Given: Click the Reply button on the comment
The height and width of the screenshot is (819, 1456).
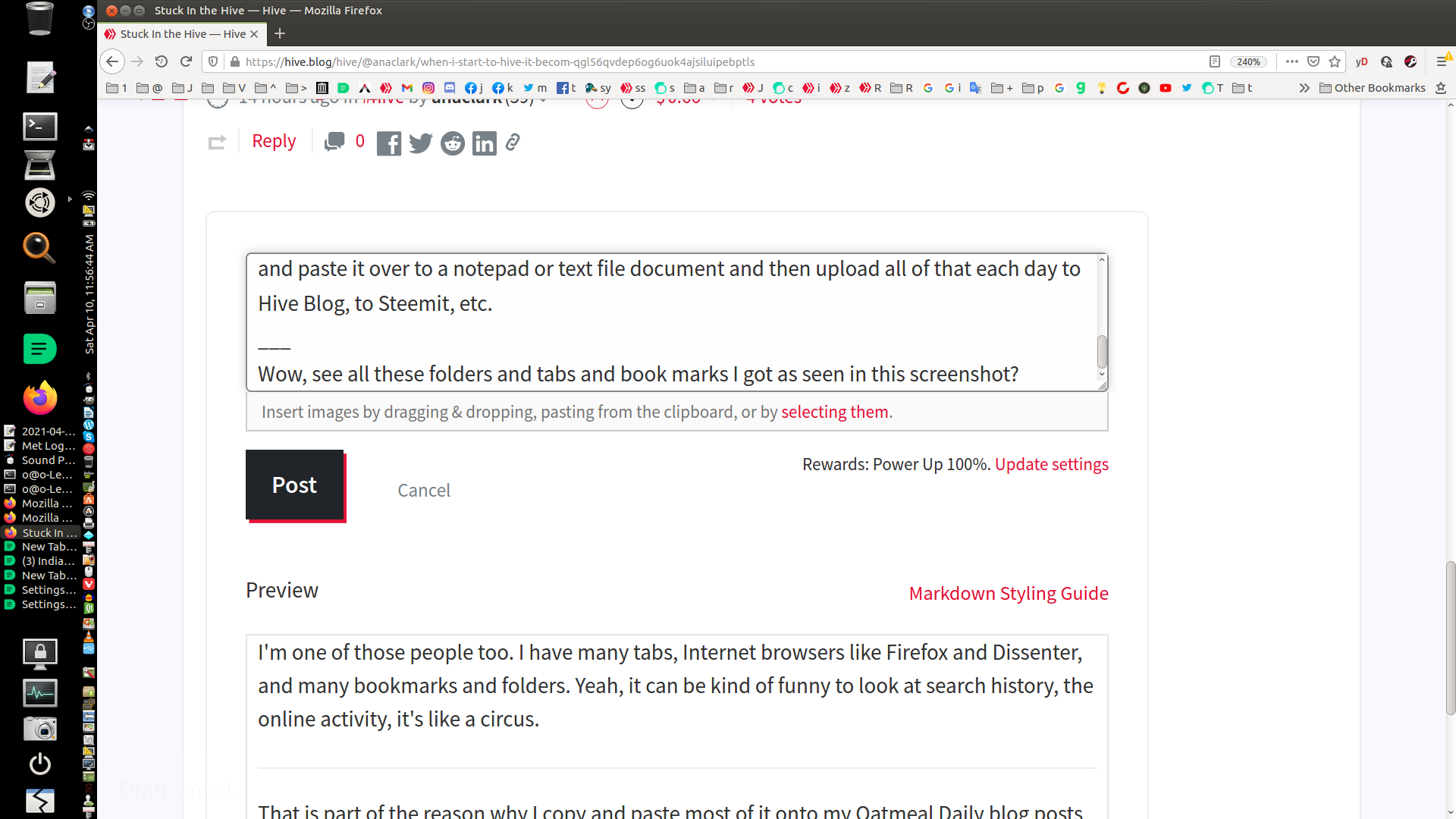Looking at the screenshot, I should pyautogui.click(x=273, y=141).
